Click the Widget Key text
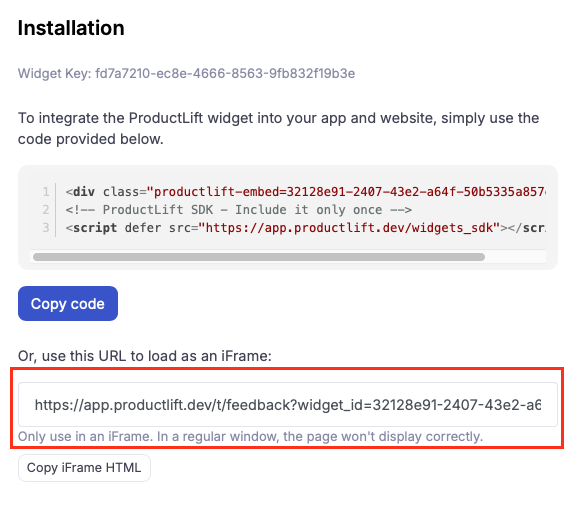The image size is (573, 506). coord(186,73)
